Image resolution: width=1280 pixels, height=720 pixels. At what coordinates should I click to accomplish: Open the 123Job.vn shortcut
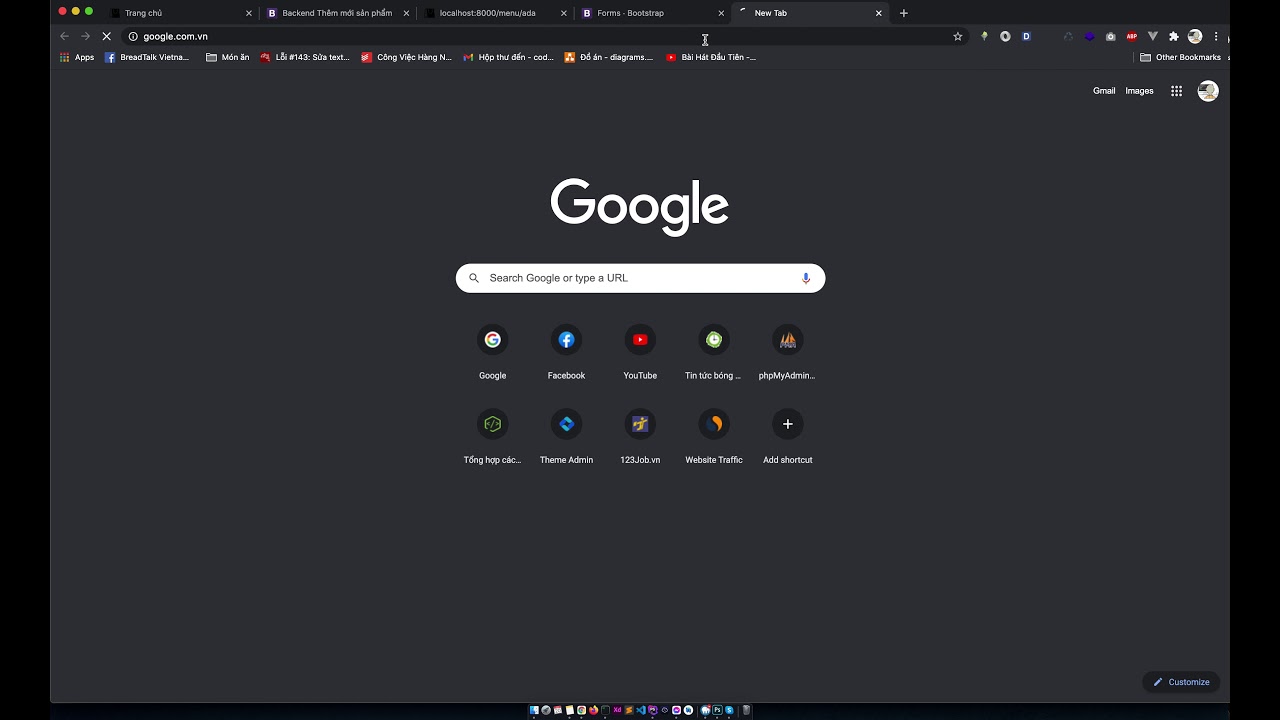[640, 437]
